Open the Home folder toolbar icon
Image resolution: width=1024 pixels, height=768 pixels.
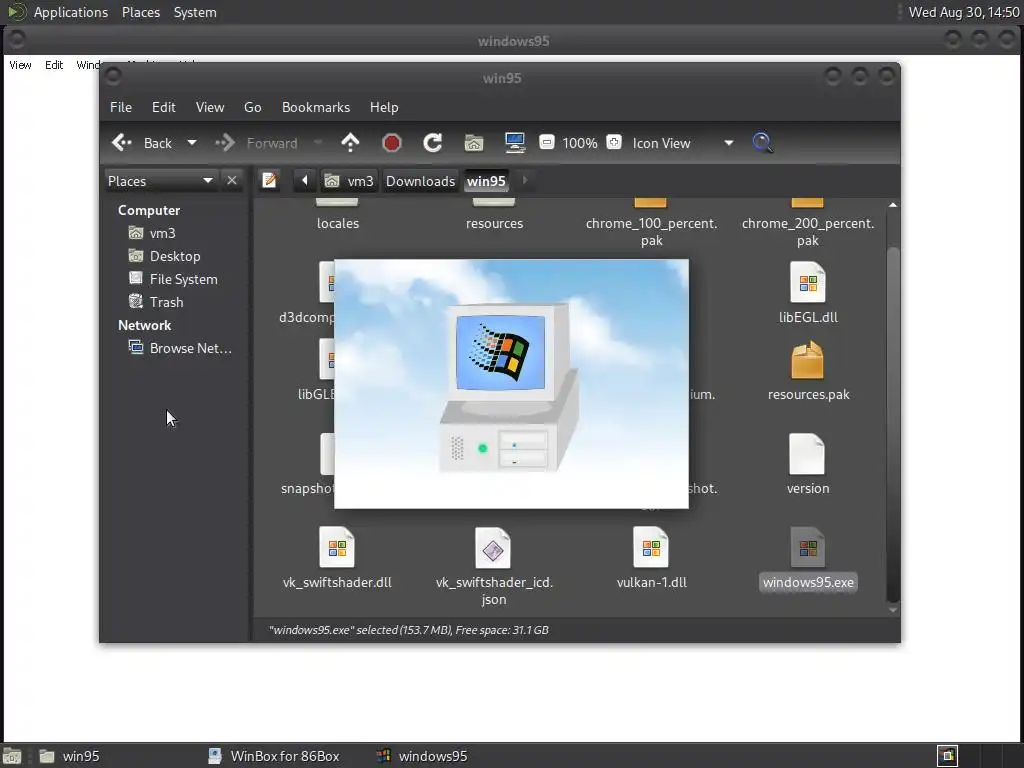[x=473, y=143]
